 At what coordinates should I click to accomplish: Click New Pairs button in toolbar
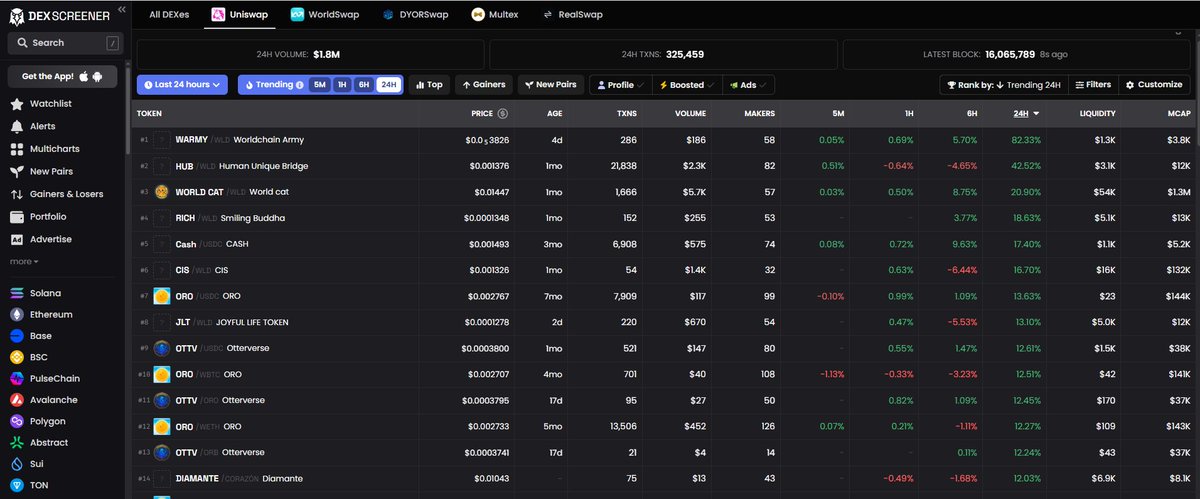pos(551,85)
